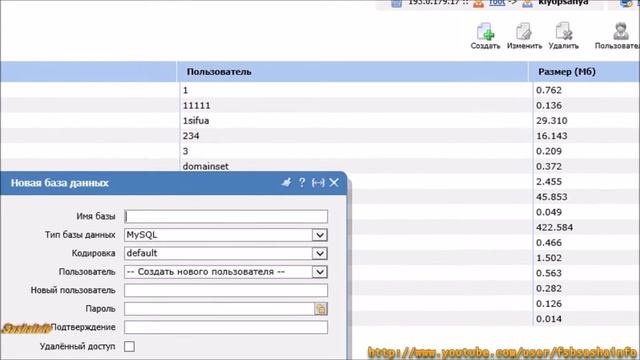Screen dimensions: 640x360
Task: Close the Новая база данных dialog
Action: [x=334, y=182]
